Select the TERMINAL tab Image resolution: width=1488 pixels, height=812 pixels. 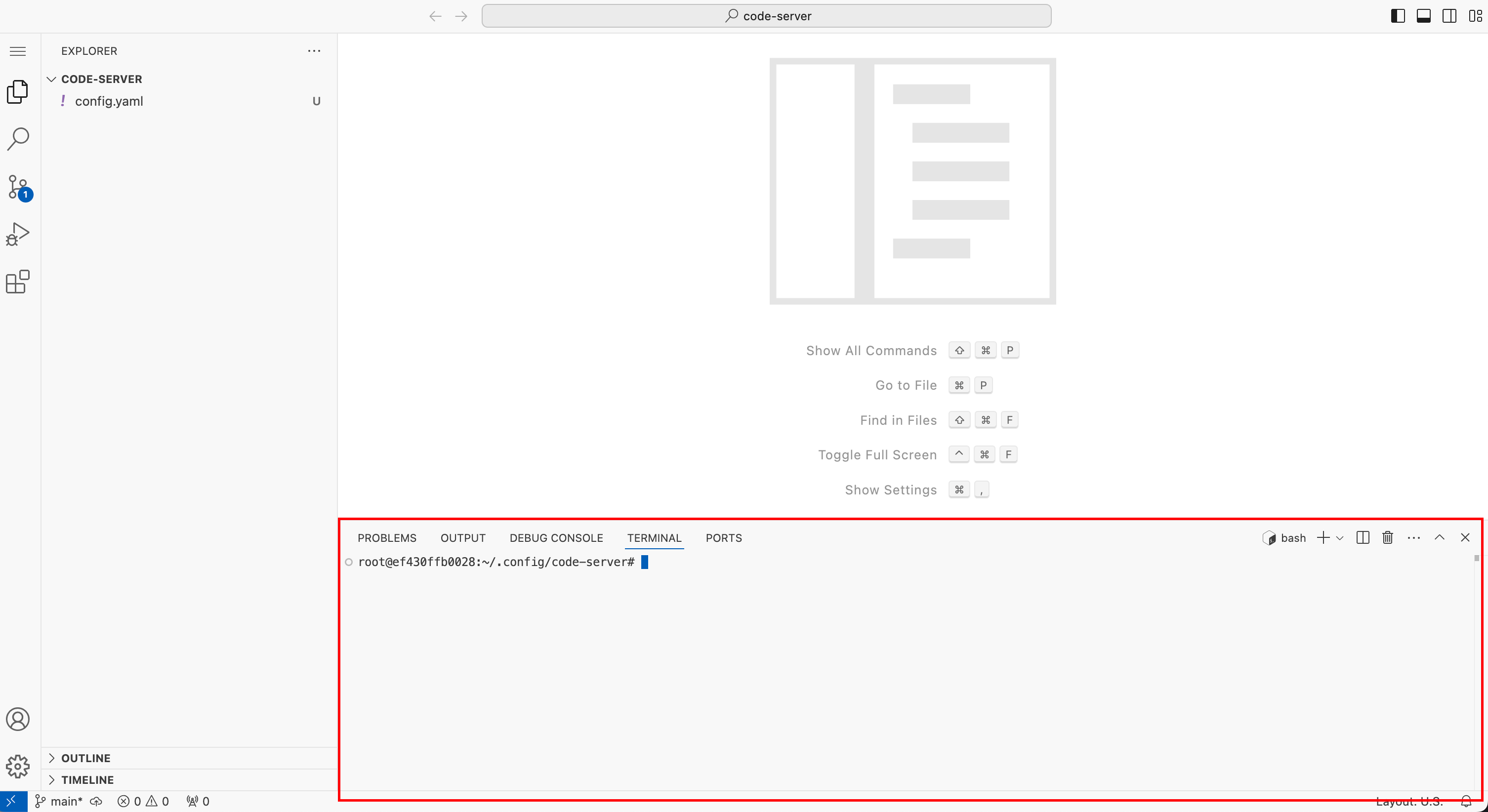tap(655, 538)
